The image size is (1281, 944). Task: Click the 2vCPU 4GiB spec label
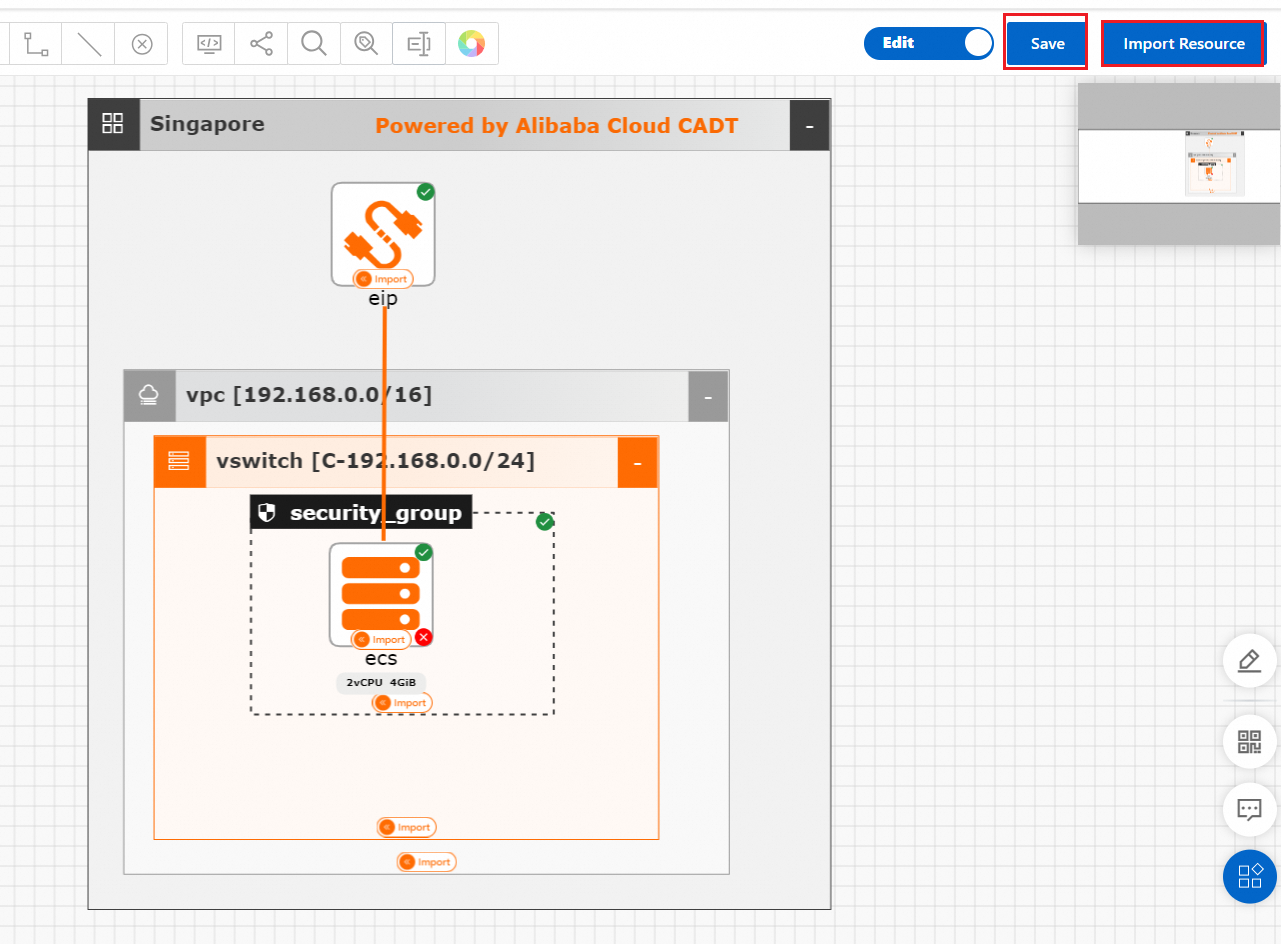[x=381, y=683]
